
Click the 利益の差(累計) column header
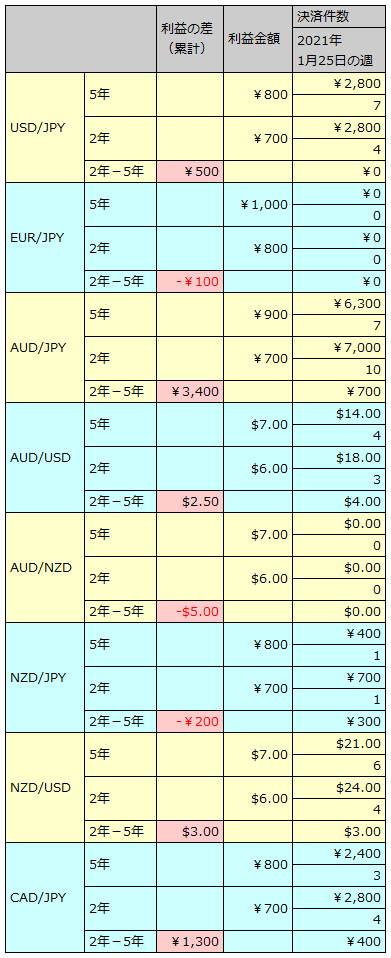pyautogui.click(x=190, y=39)
